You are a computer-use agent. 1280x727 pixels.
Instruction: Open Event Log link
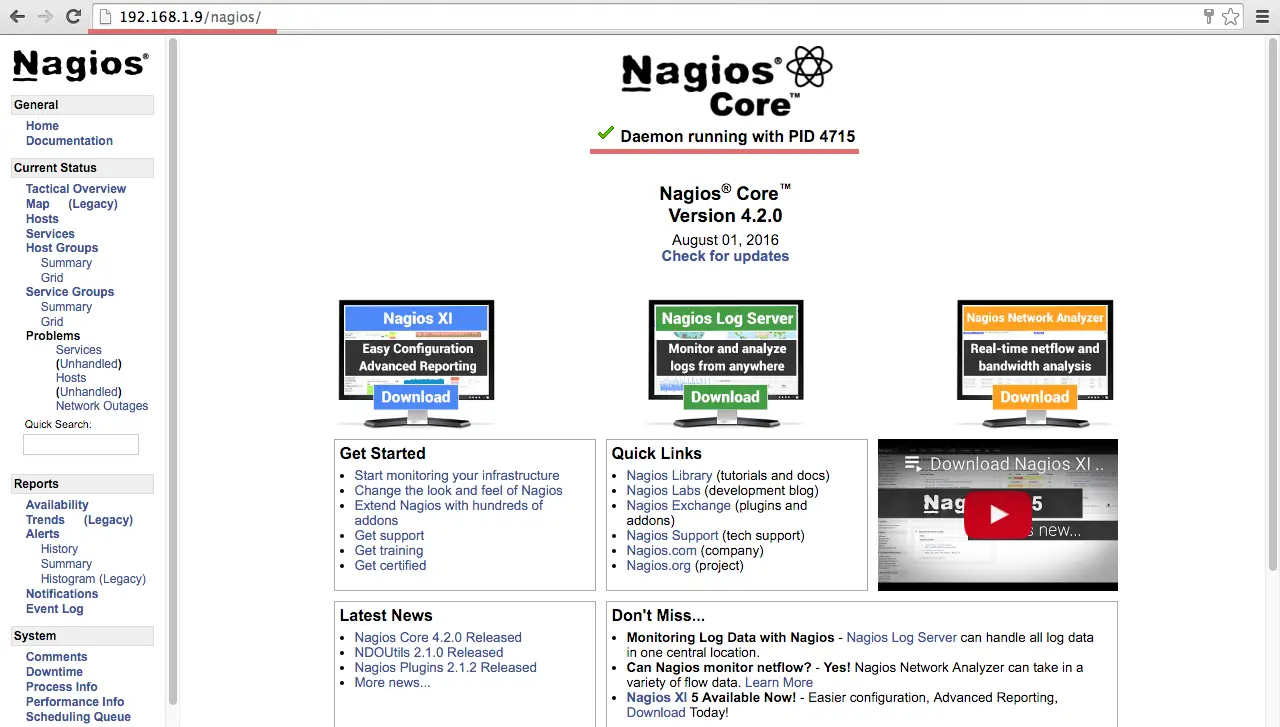[55, 609]
